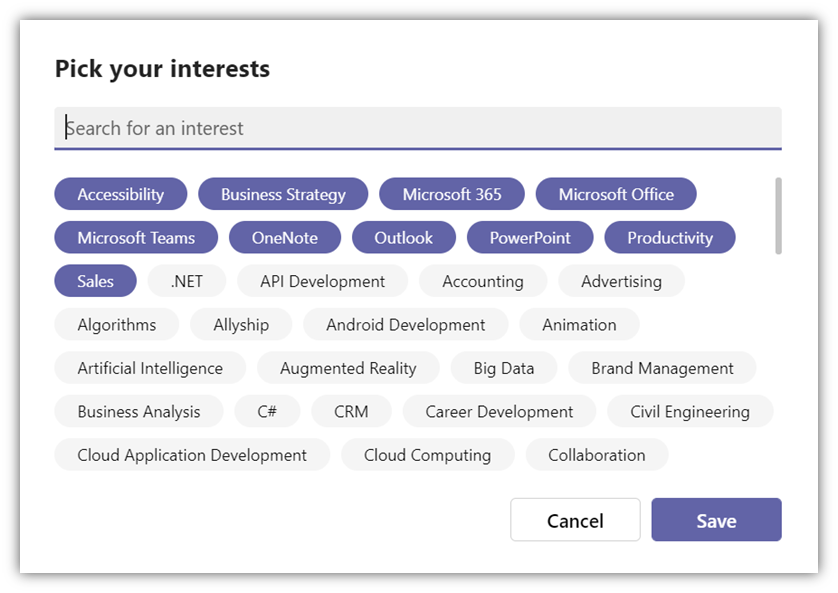
Task: Pick the Big Data chip
Action: coord(504,368)
